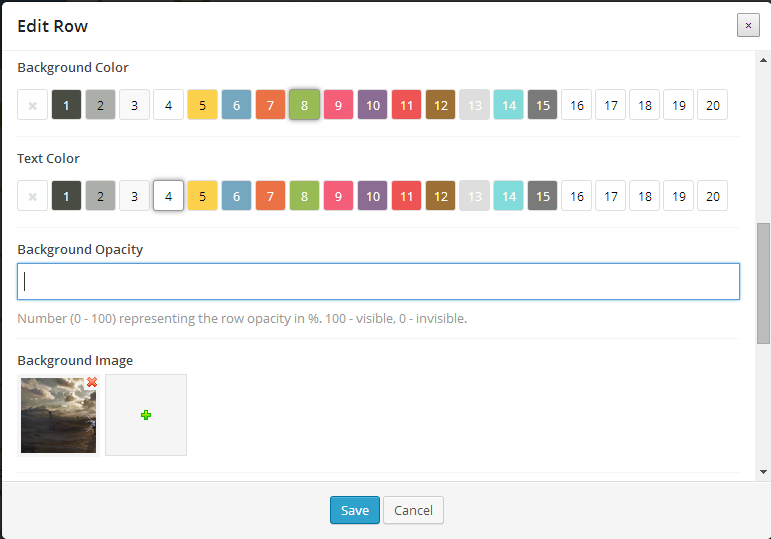The width and height of the screenshot is (771, 539).
Task: Pick Background Color swatch 11 red
Action: tap(407, 105)
